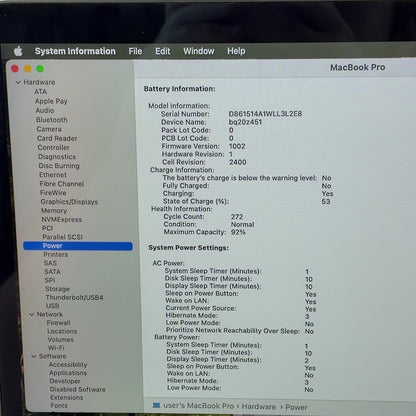Image resolution: width=416 pixels, height=416 pixels.
Task: Select Thunderbolt/USB4 item
Action: point(74,297)
